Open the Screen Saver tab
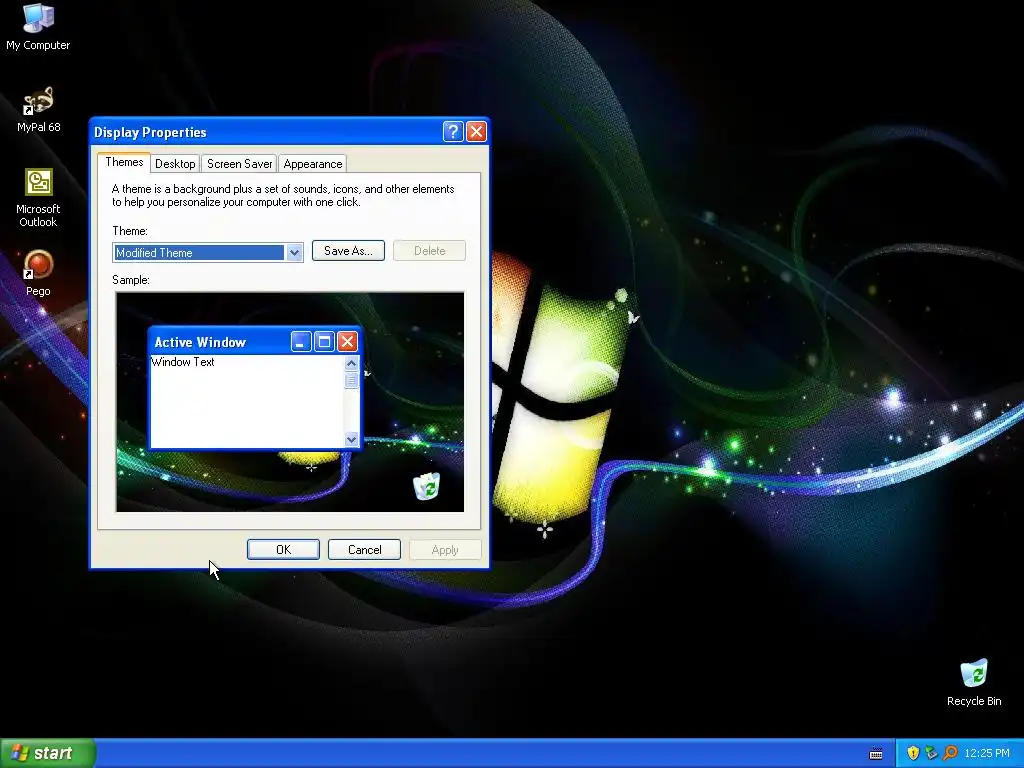Viewport: 1024px width, 768px height. pyautogui.click(x=239, y=164)
